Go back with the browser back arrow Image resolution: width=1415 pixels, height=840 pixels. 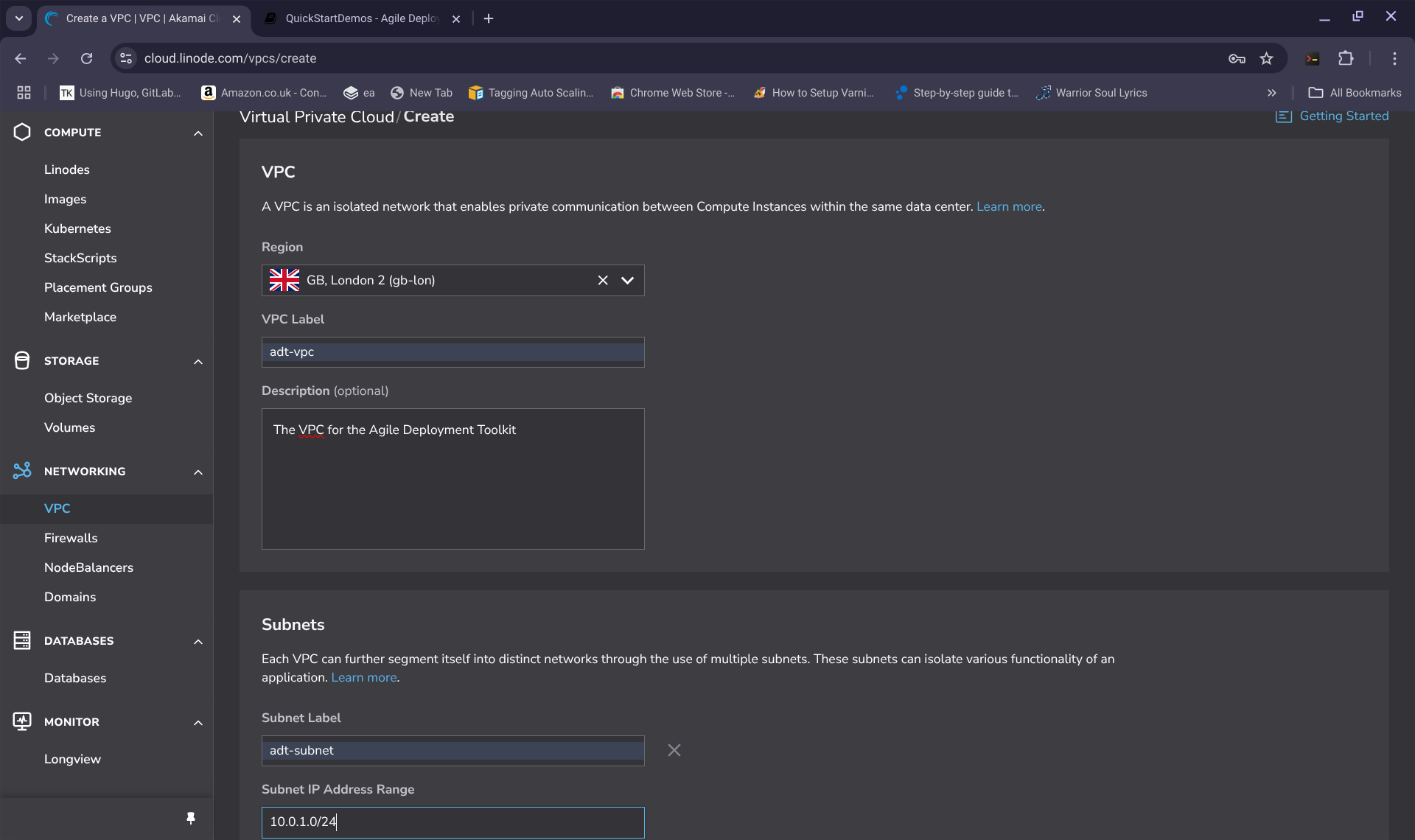pyautogui.click(x=21, y=58)
